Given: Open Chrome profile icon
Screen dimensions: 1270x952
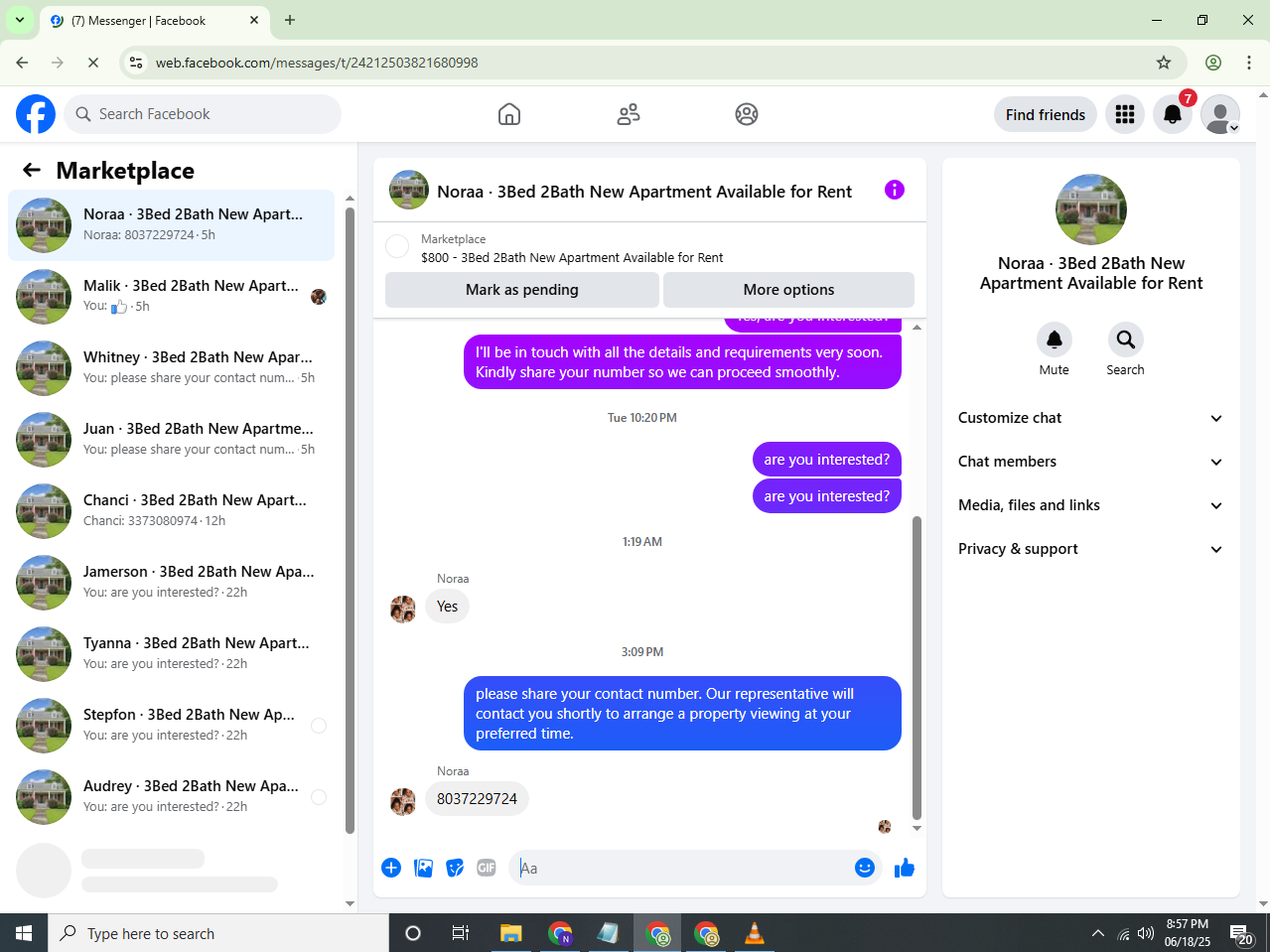Looking at the screenshot, I should coord(1213,63).
